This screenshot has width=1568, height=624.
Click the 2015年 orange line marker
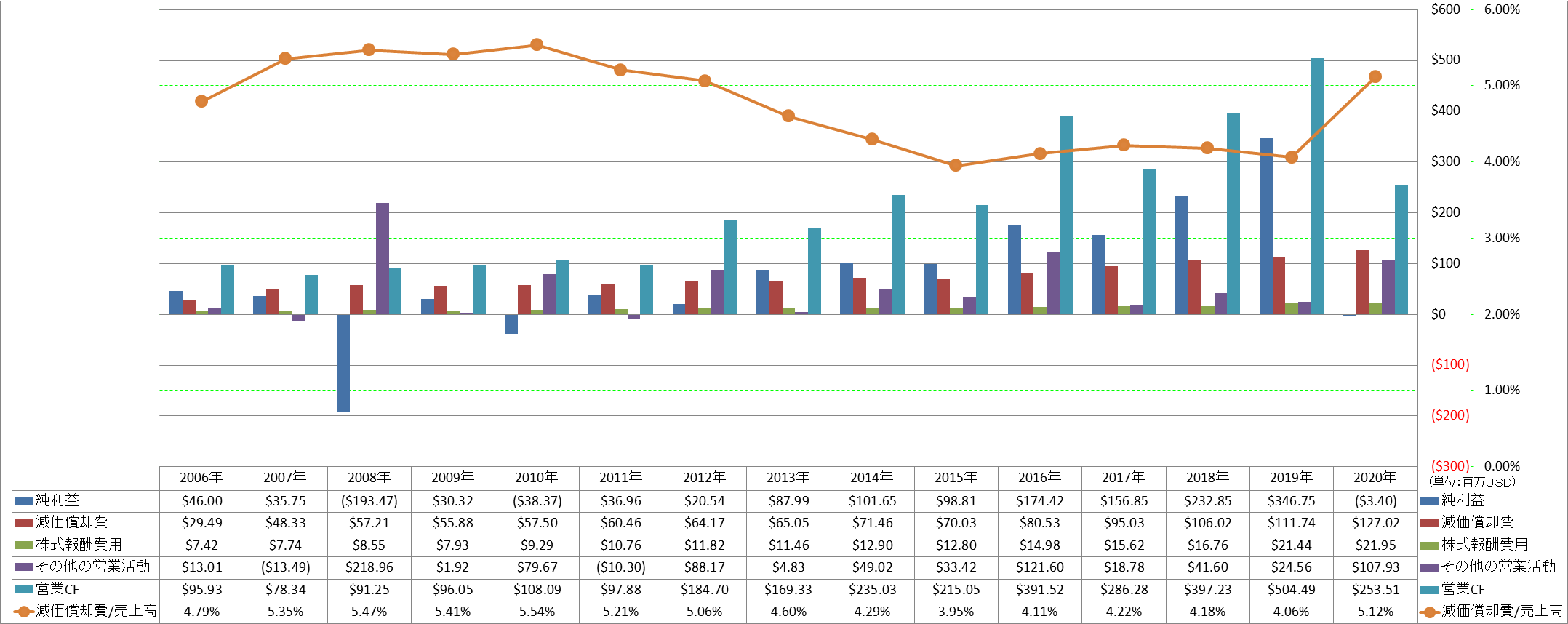click(x=956, y=165)
